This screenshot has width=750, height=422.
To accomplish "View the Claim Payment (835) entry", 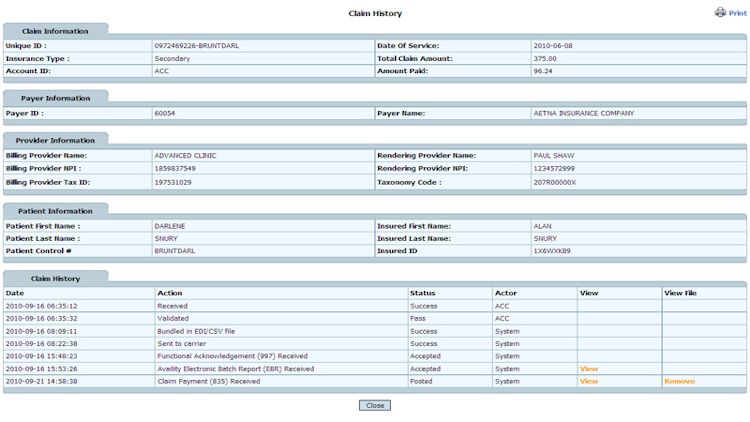I will pyautogui.click(x=589, y=381).
